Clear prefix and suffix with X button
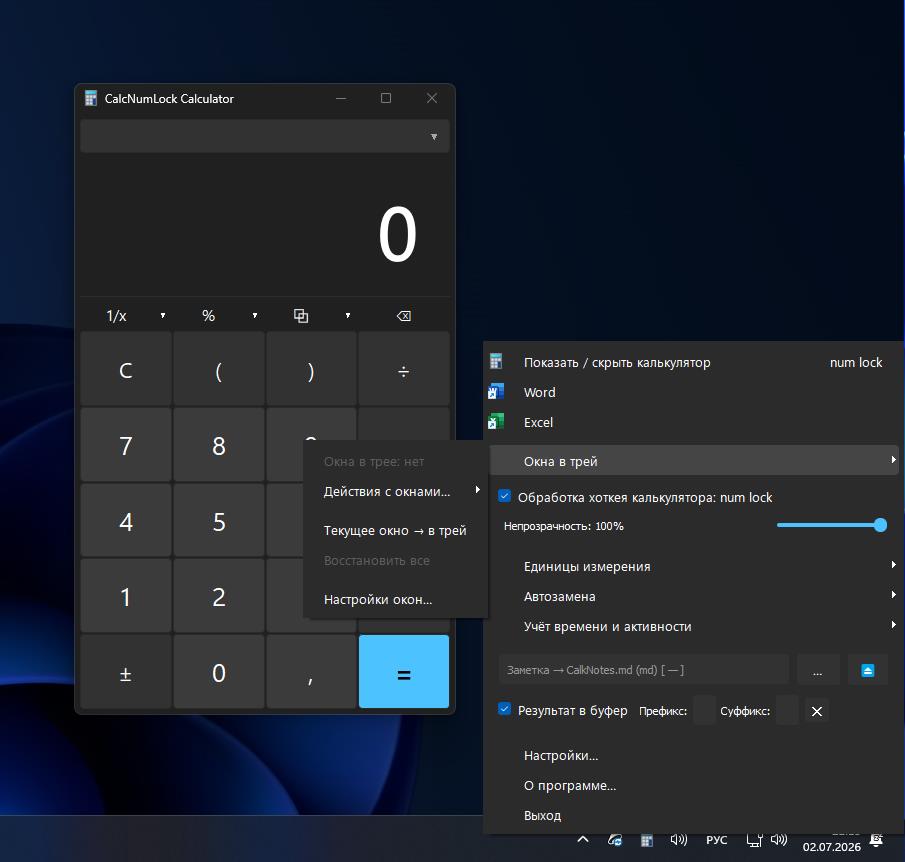The width and height of the screenshot is (905, 862). [x=817, y=711]
